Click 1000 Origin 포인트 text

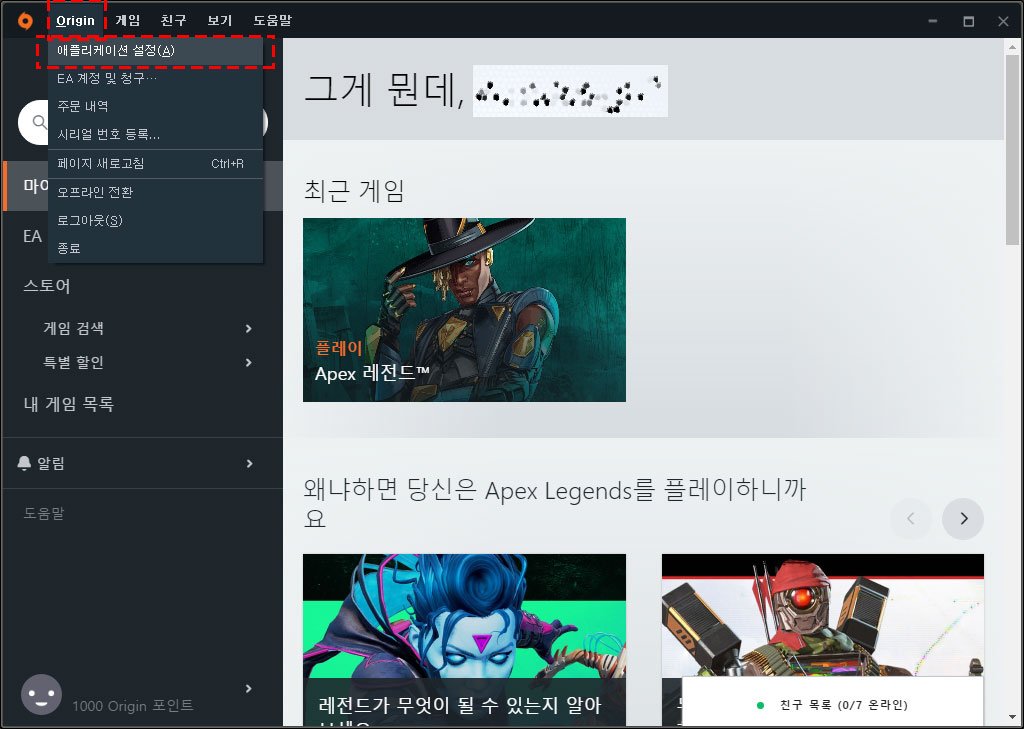[133, 706]
